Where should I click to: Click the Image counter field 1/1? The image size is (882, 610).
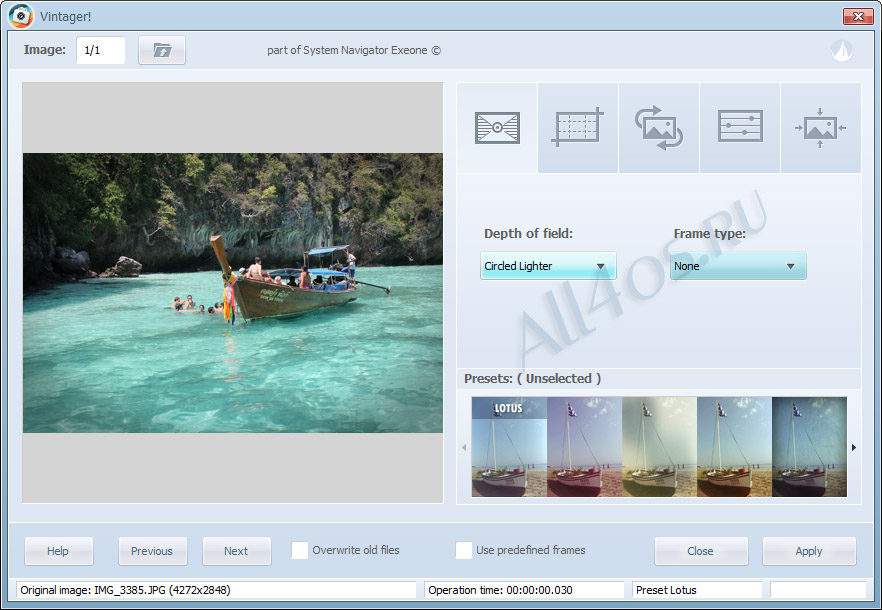point(100,51)
